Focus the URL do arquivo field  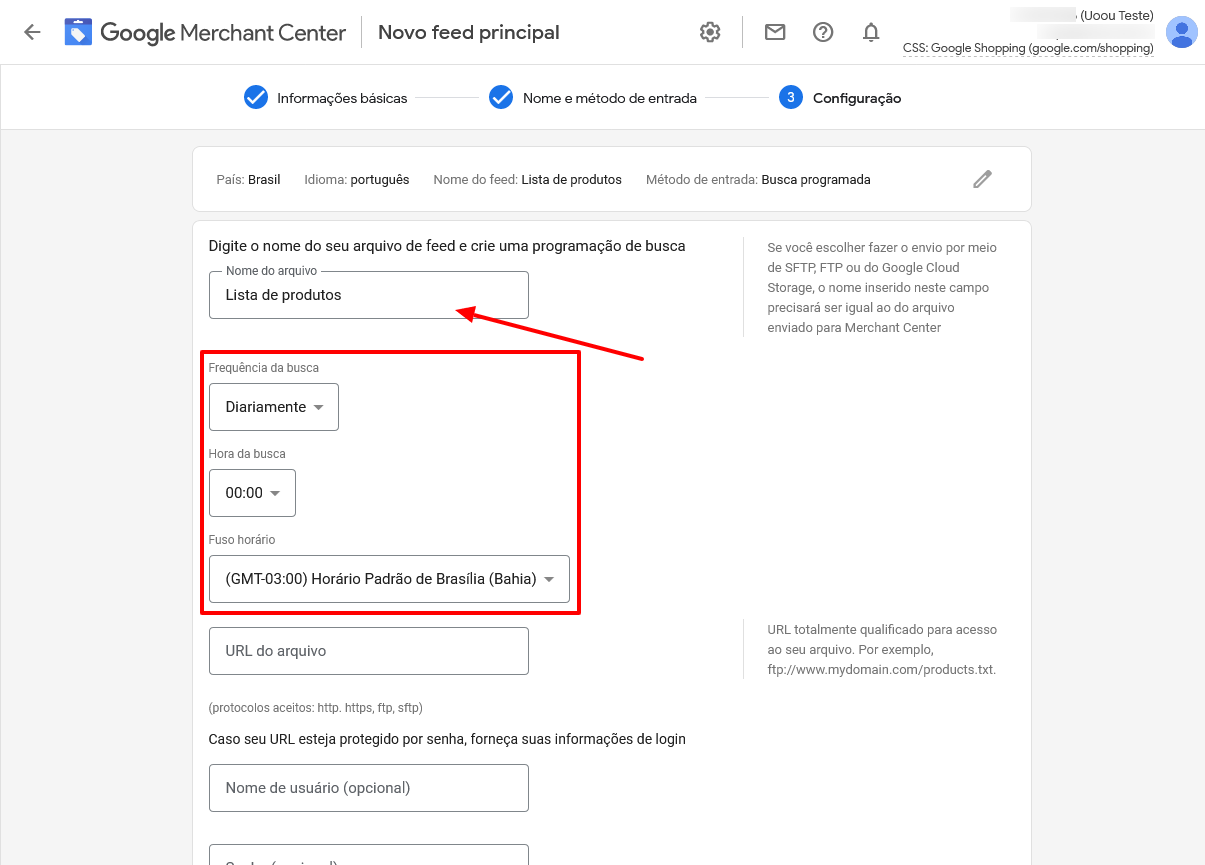click(x=369, y=651)
